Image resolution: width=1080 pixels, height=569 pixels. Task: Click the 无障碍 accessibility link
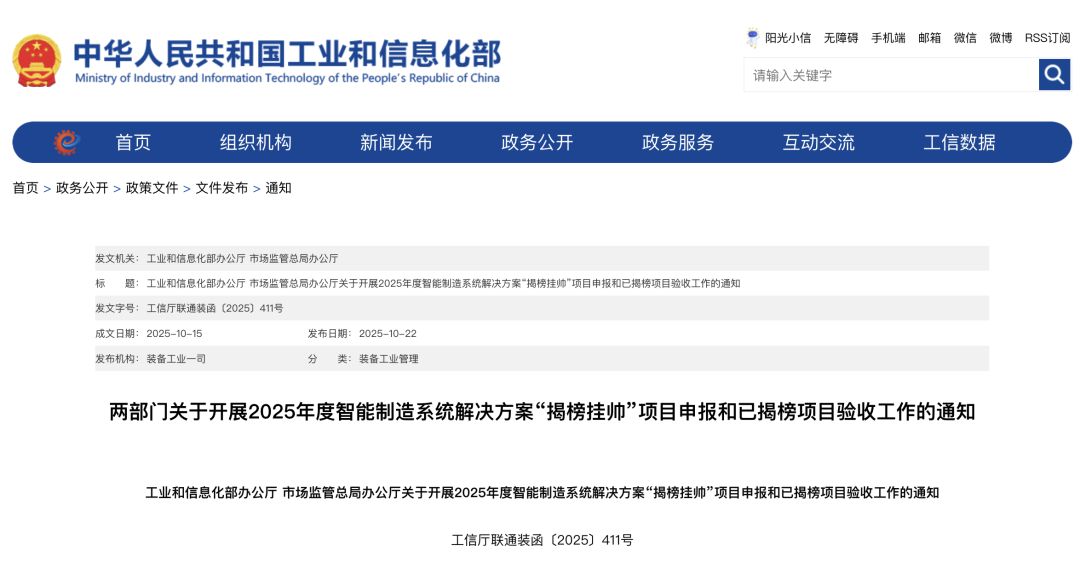[x=841, y=38]
